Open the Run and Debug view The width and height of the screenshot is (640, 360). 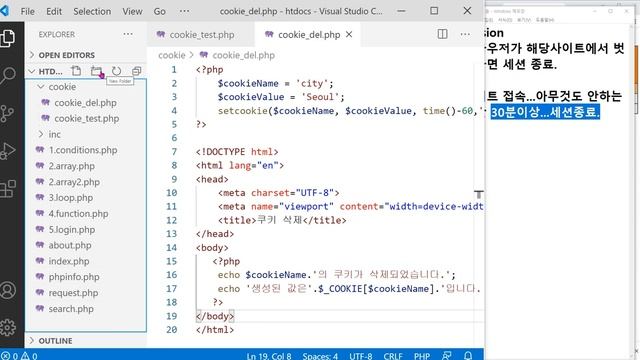[8, 151]
